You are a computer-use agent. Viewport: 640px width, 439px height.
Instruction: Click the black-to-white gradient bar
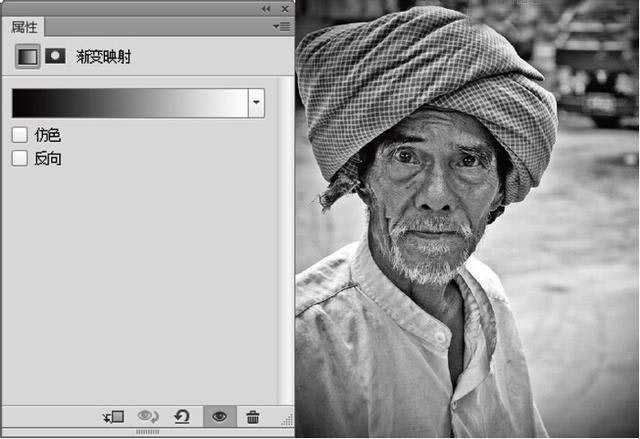pyautogui.click(x=129, y=103)
